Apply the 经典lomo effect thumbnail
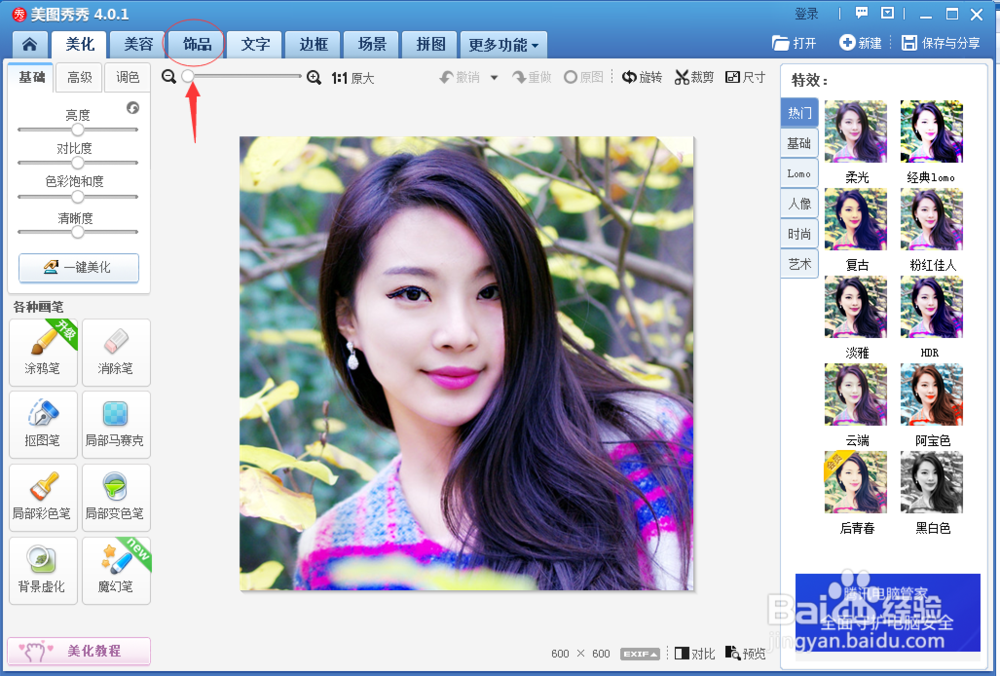This screenshot has width=1000, height=676. [931, 131]
